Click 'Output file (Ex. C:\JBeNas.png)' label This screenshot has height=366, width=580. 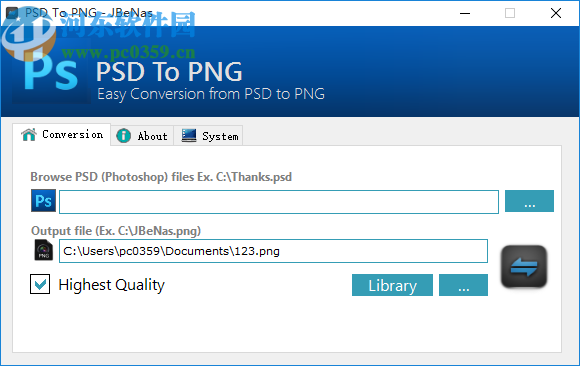point(116,231)
